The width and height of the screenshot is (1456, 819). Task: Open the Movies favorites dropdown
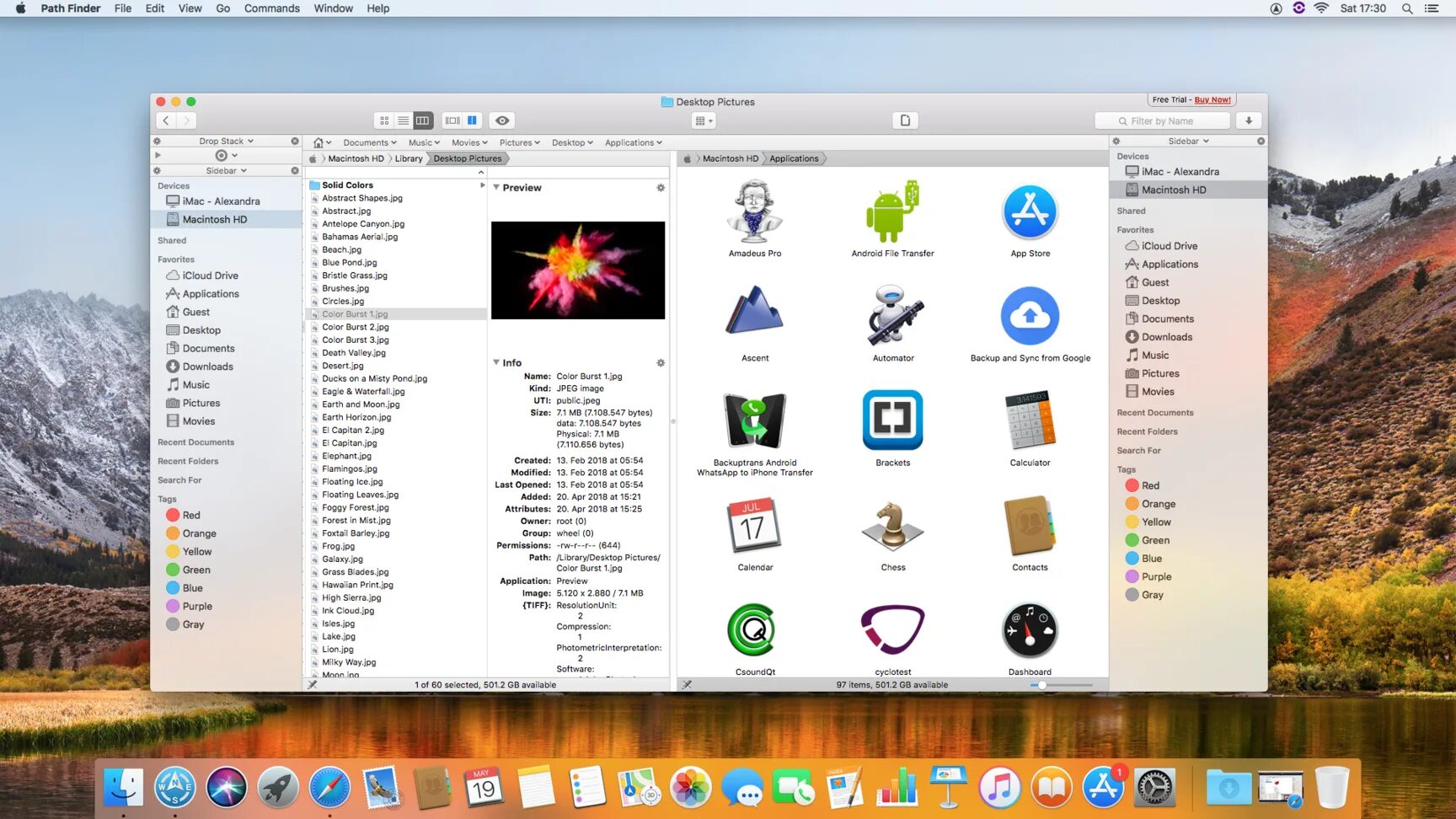(x=469, y=142)
